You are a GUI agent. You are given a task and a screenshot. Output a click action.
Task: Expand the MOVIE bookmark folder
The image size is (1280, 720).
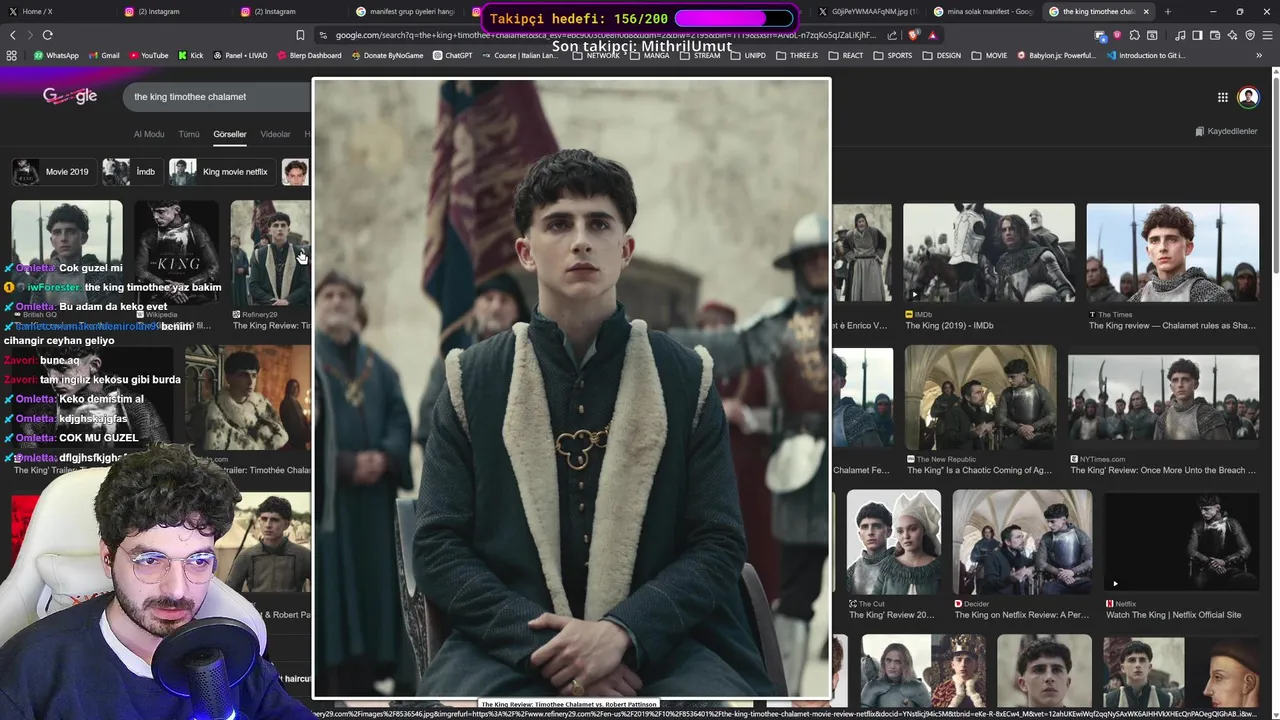pos(989,55)
